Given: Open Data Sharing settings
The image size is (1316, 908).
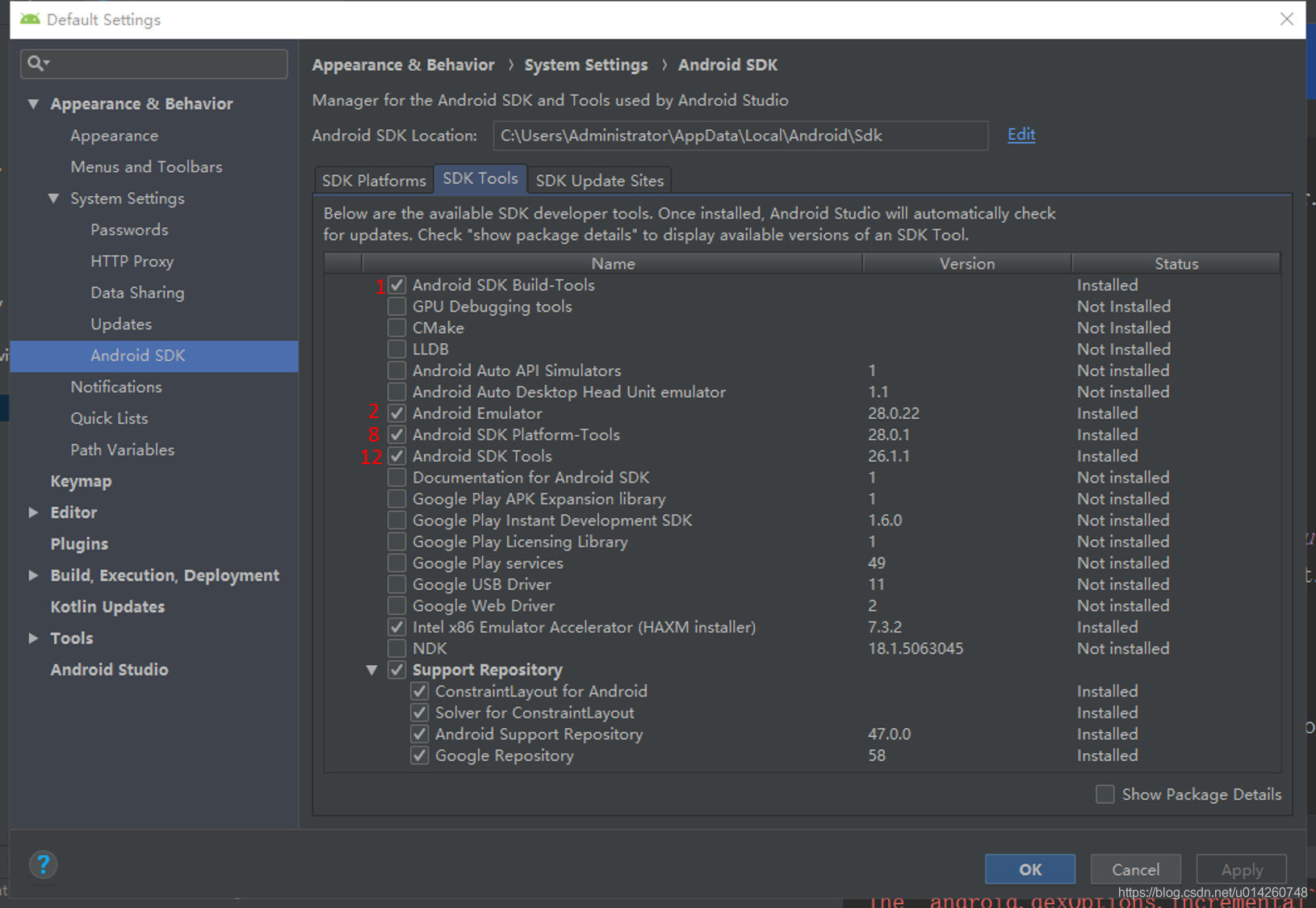Looking at the screenshot, I should tap(137, 293).
